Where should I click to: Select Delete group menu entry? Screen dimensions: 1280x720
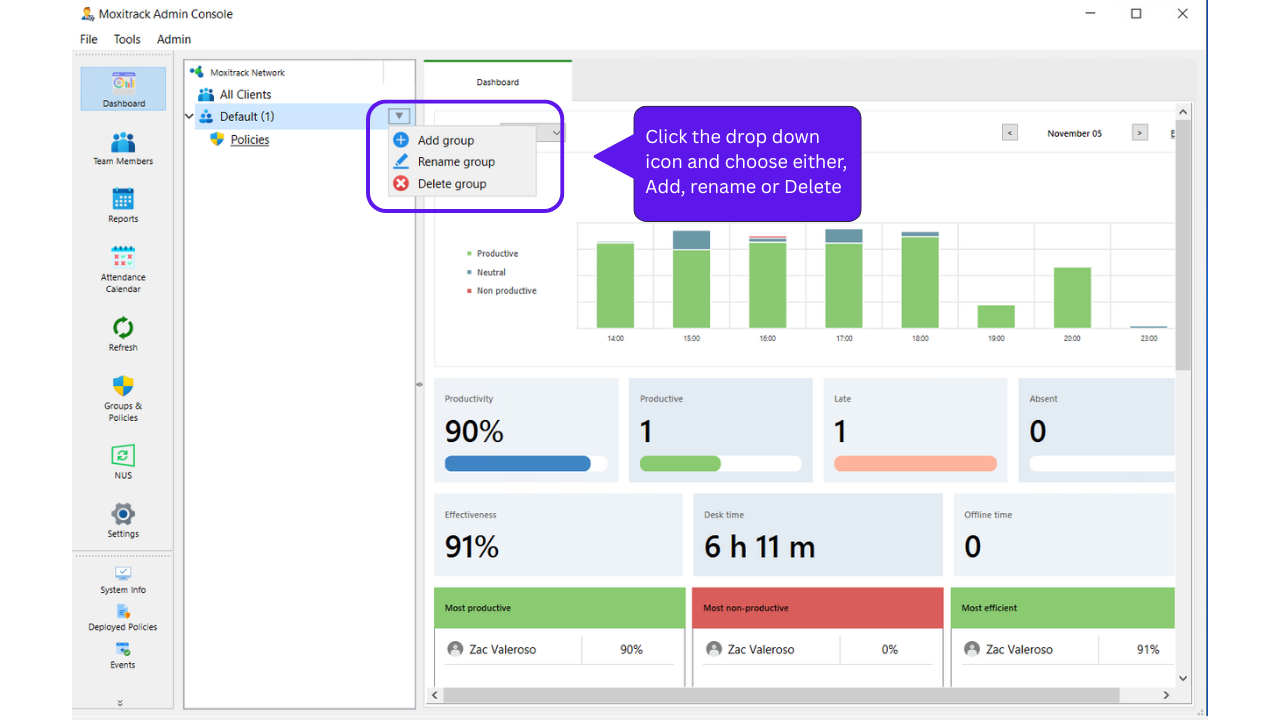(x=452, y=184)
